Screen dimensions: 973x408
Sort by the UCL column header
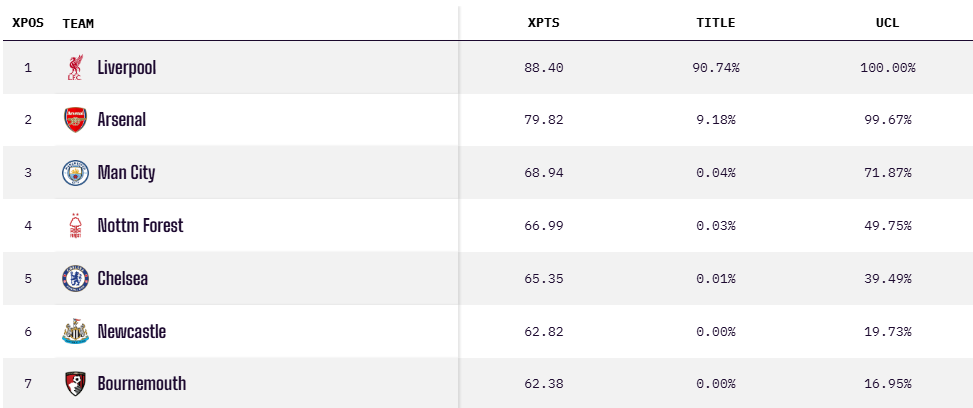[887, 23]
